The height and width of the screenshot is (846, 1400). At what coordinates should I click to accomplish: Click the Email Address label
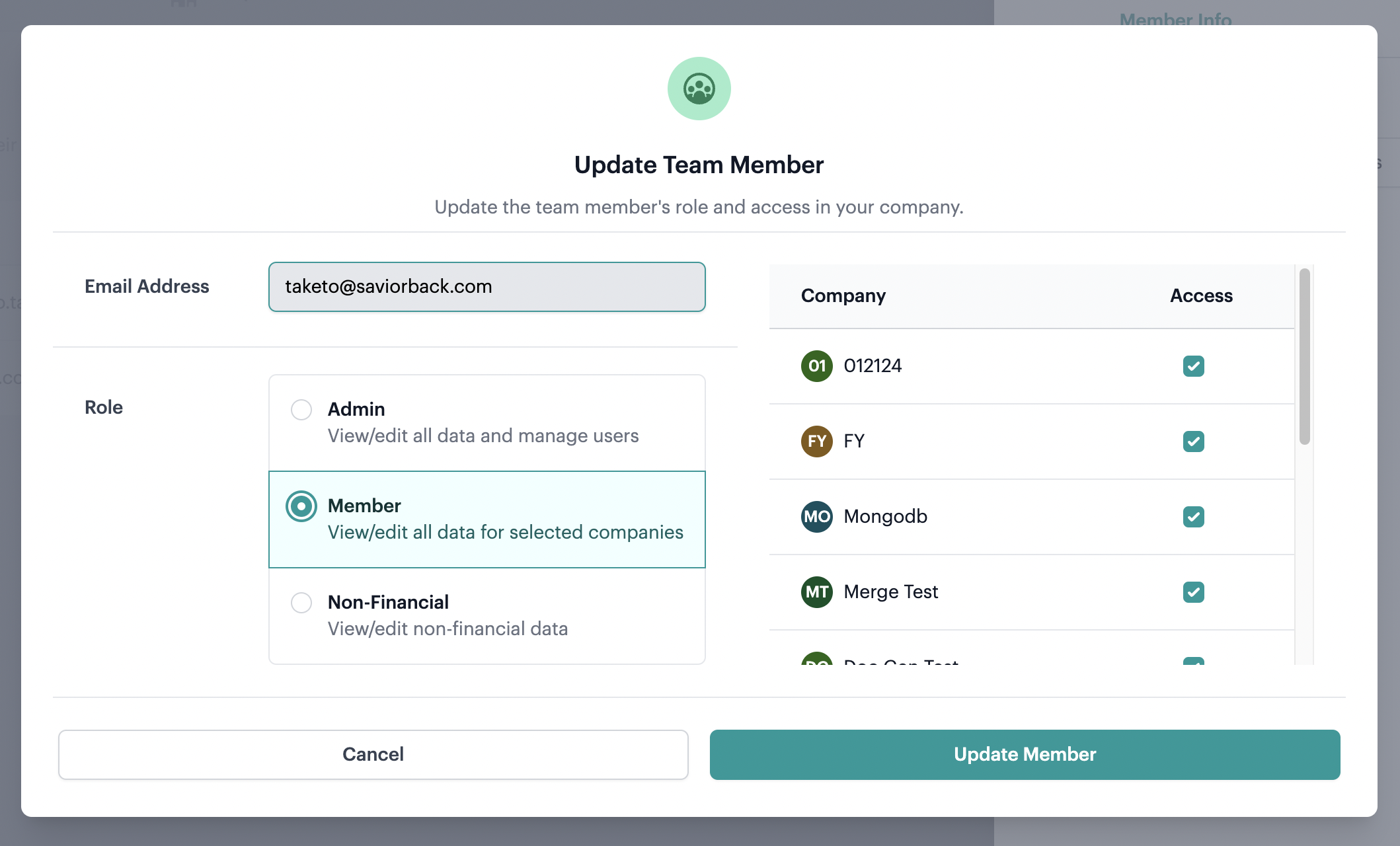point(147,287)
